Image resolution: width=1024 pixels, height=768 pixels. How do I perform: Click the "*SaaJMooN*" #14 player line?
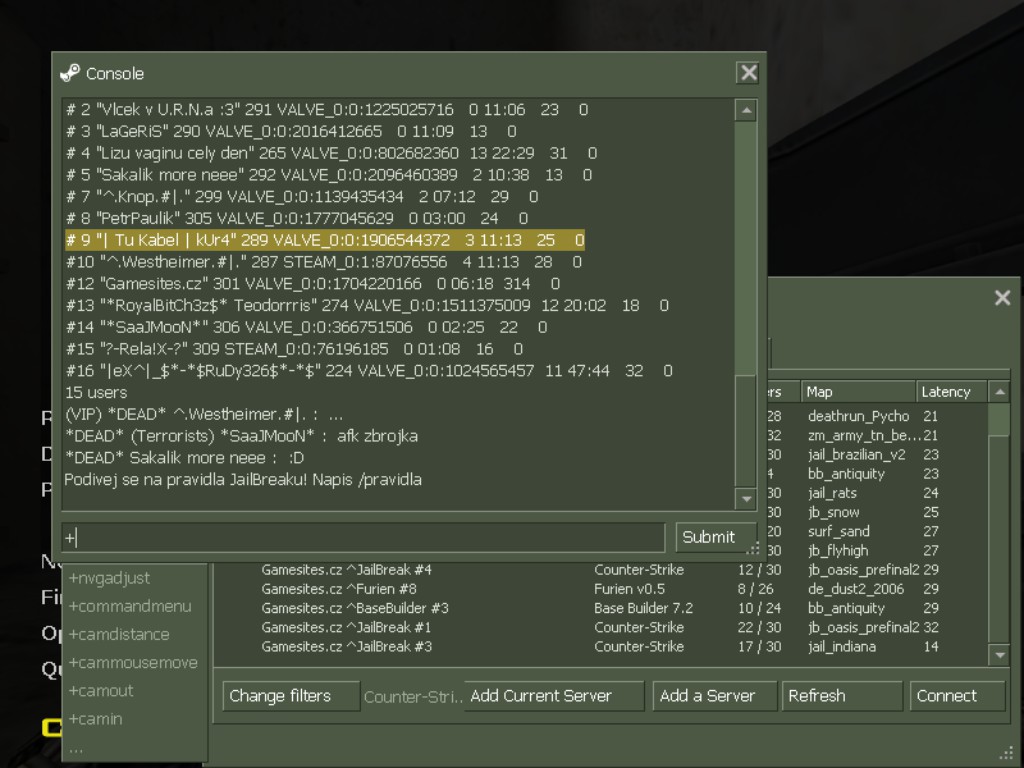pyautogui.click(x=306, y=327)
